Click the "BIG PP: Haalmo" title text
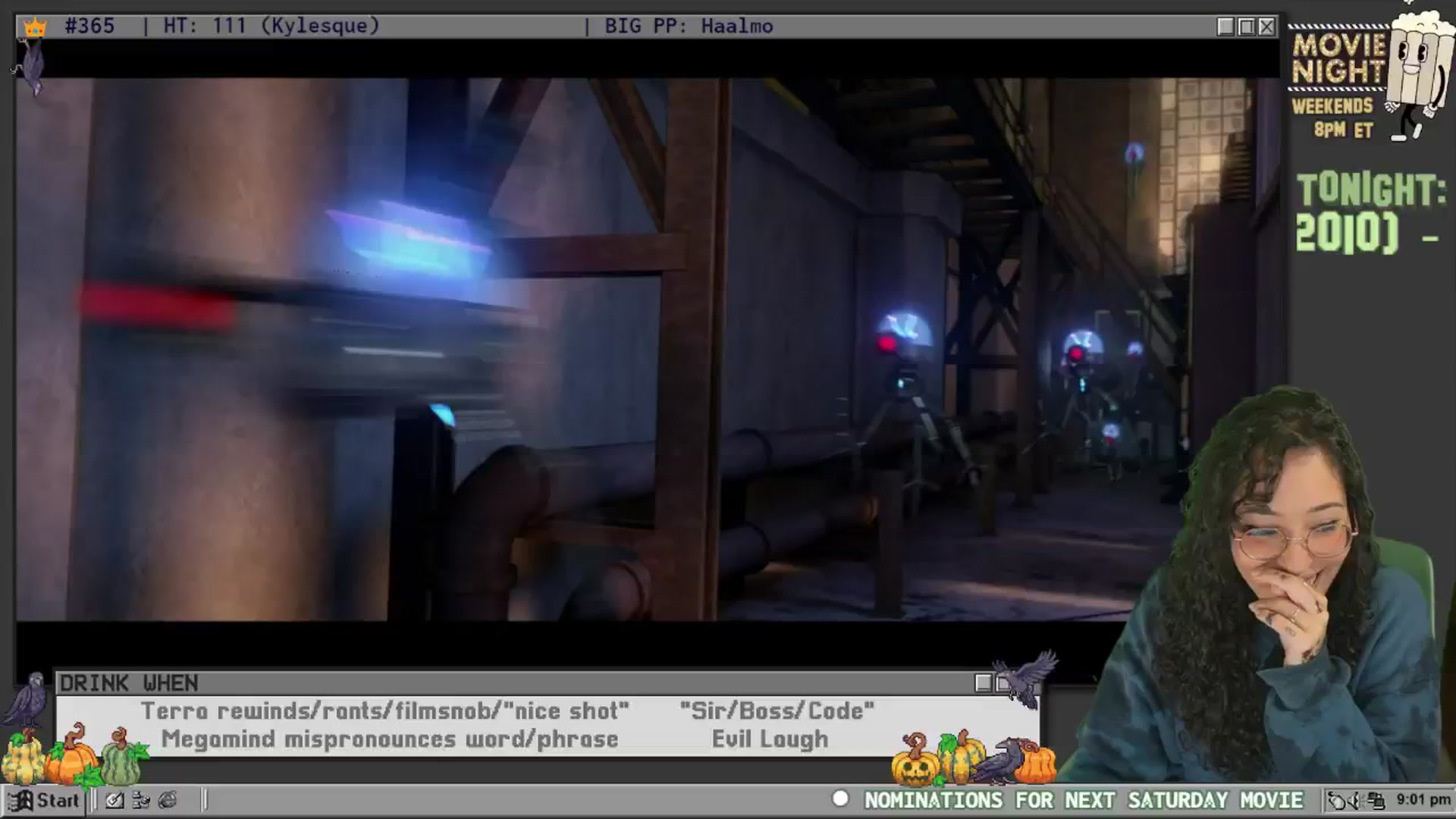The image size is (1456, 819). 689,27
